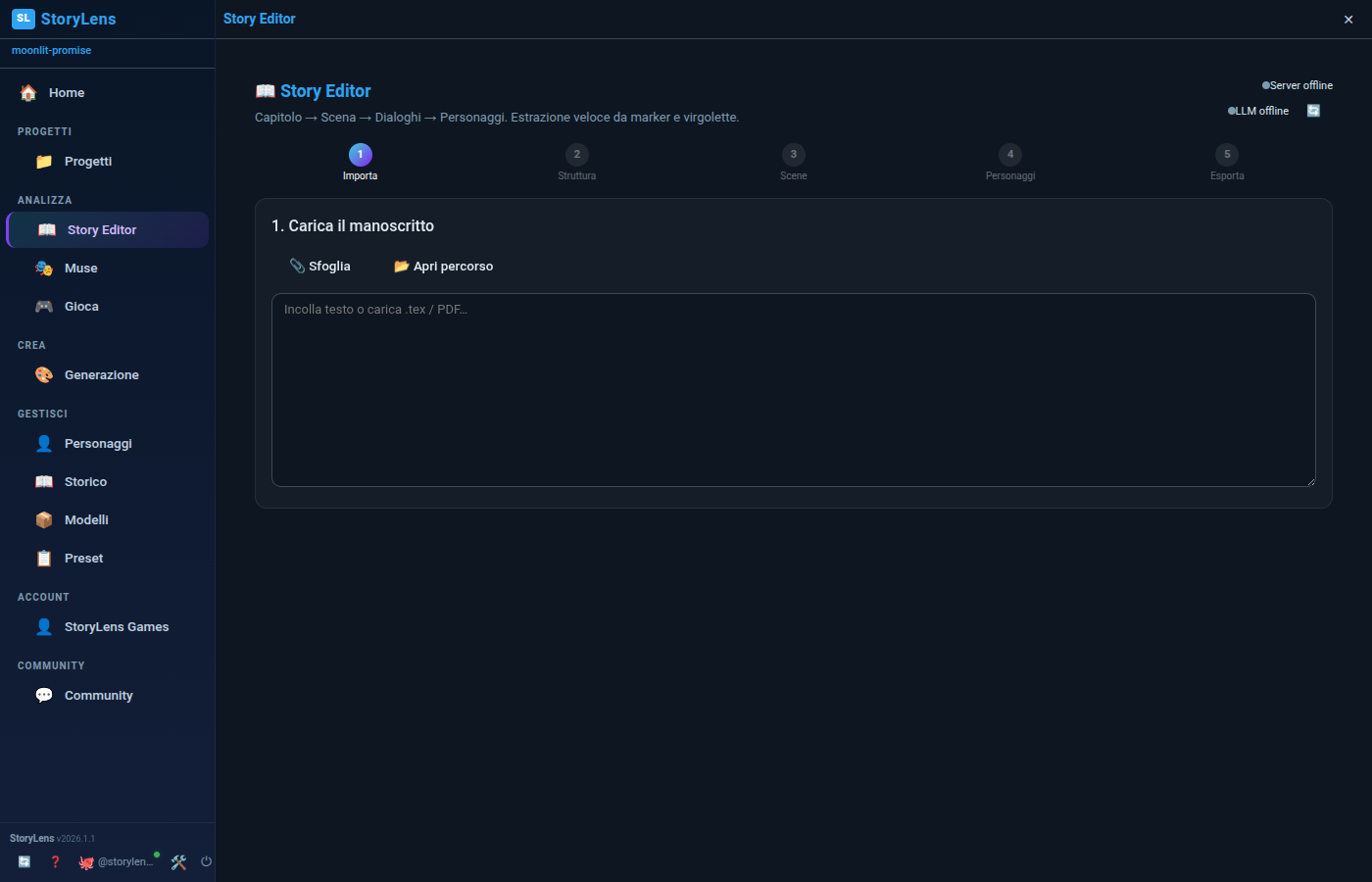Click the 'Capitolo → Scena → Dialoghi' subtitle
The height and width of the screenshot is (882, 1372).
[x=497, y=118]
